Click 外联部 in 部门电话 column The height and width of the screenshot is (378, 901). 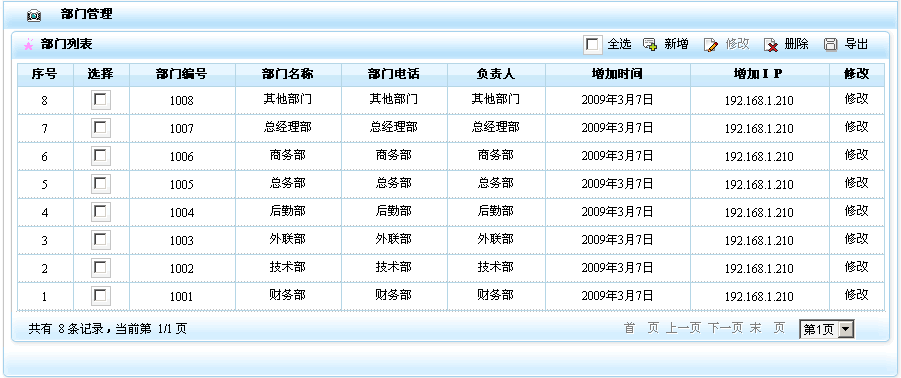(394, 239)
